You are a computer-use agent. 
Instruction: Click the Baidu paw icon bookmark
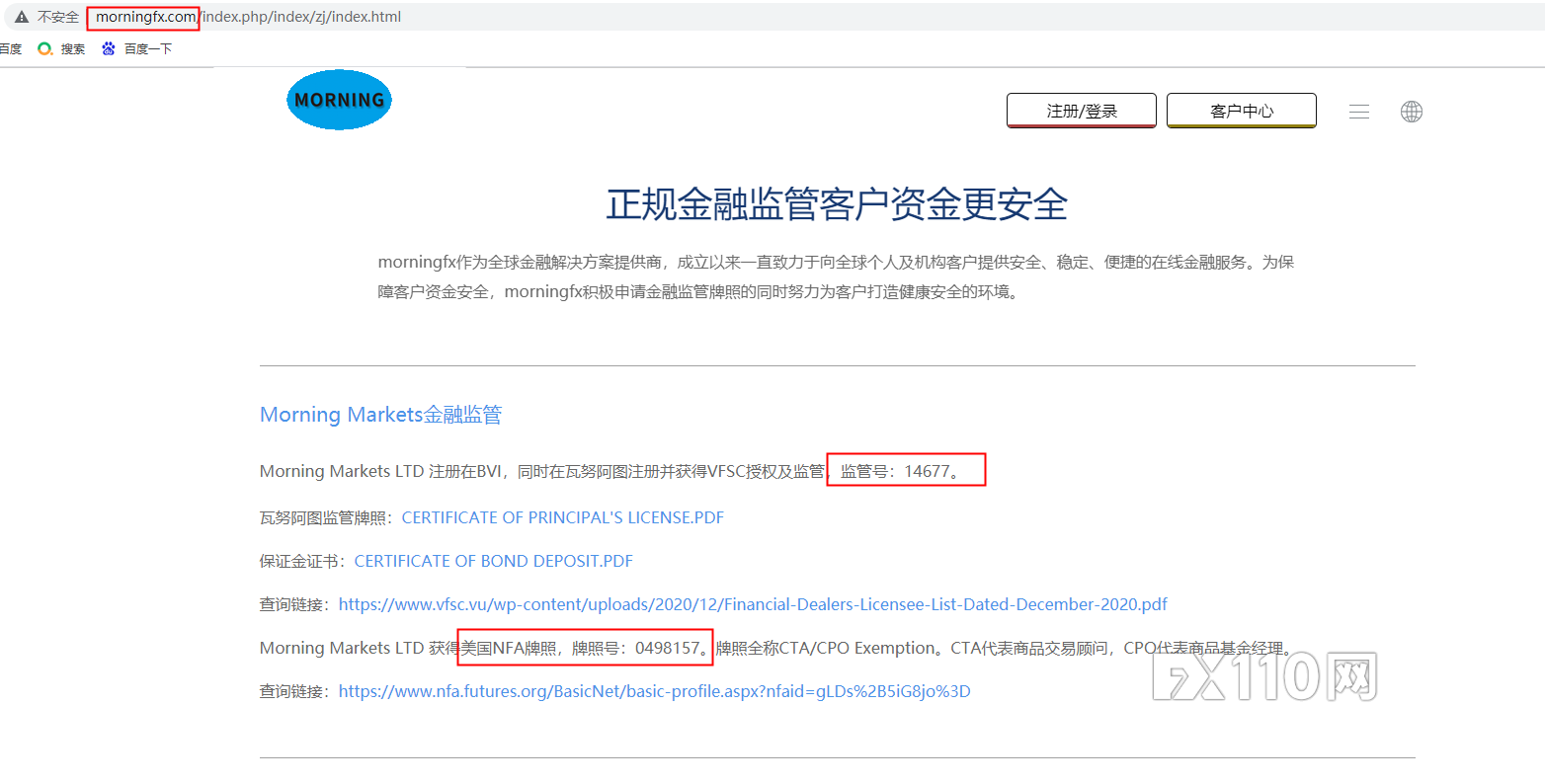tap(108, 47)
